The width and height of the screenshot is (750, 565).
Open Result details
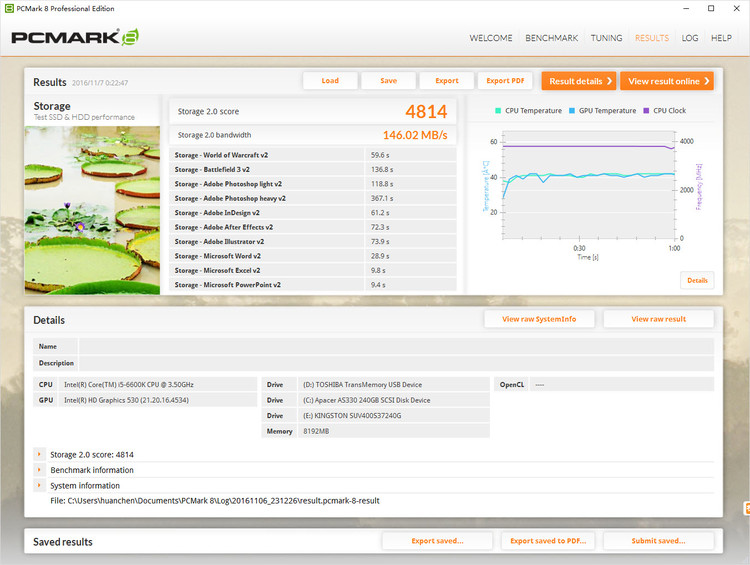point(579,81)
